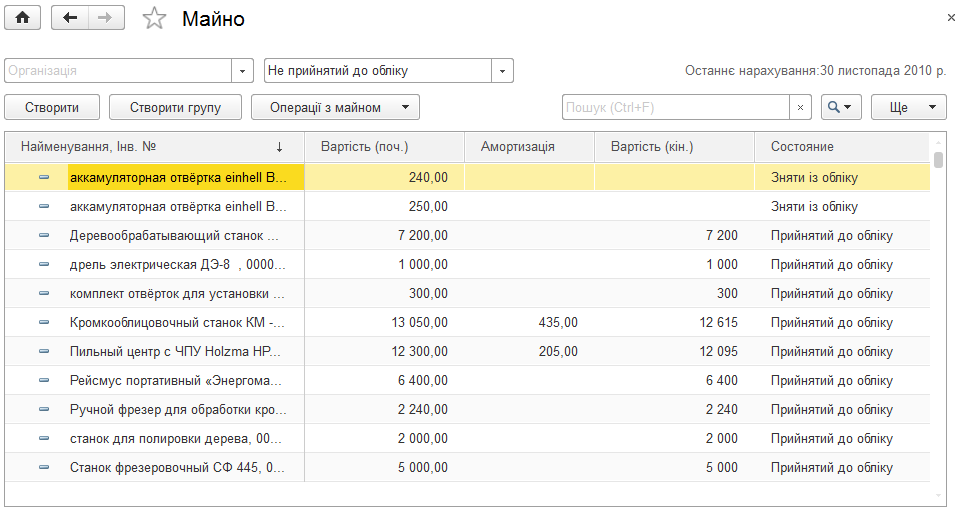Viewport: 960px width, 515px height.
Task: Select Станок фрезеровочный СФ 445 name
Action: click(178, 468)
